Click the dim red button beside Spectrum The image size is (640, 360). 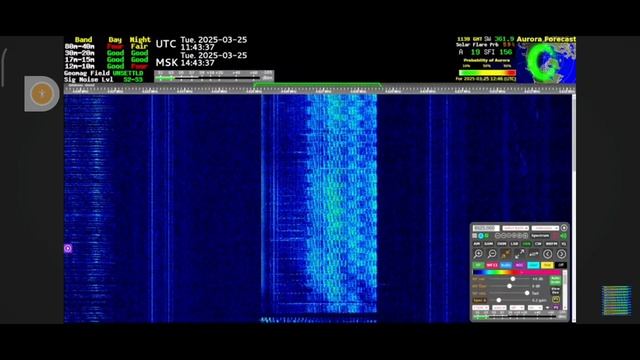[x=555, y=236]
